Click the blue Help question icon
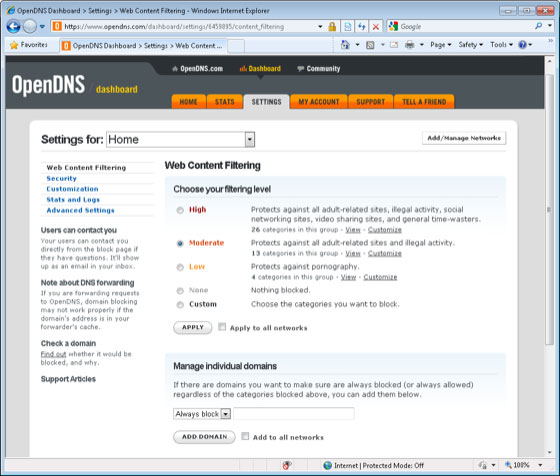 click(x=522, y=45)
